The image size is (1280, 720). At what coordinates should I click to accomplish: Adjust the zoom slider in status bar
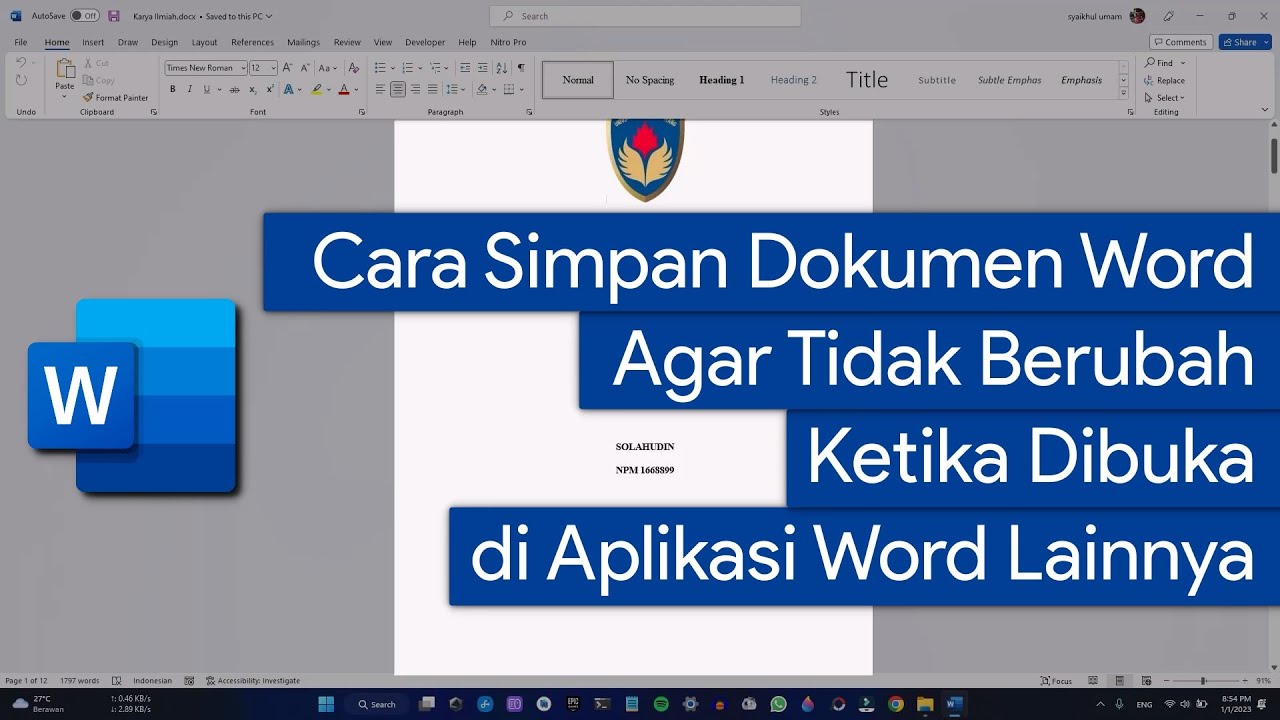click(x=1203, y=681)
